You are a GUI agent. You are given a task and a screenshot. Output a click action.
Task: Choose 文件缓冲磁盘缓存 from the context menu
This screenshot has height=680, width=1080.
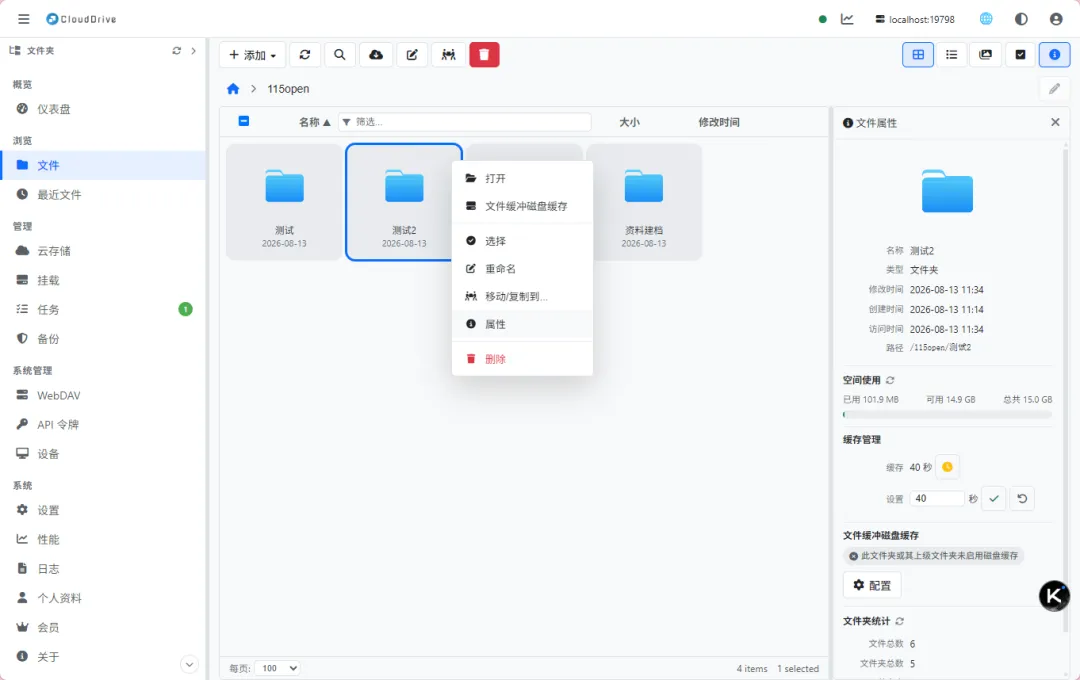point(522,206)
